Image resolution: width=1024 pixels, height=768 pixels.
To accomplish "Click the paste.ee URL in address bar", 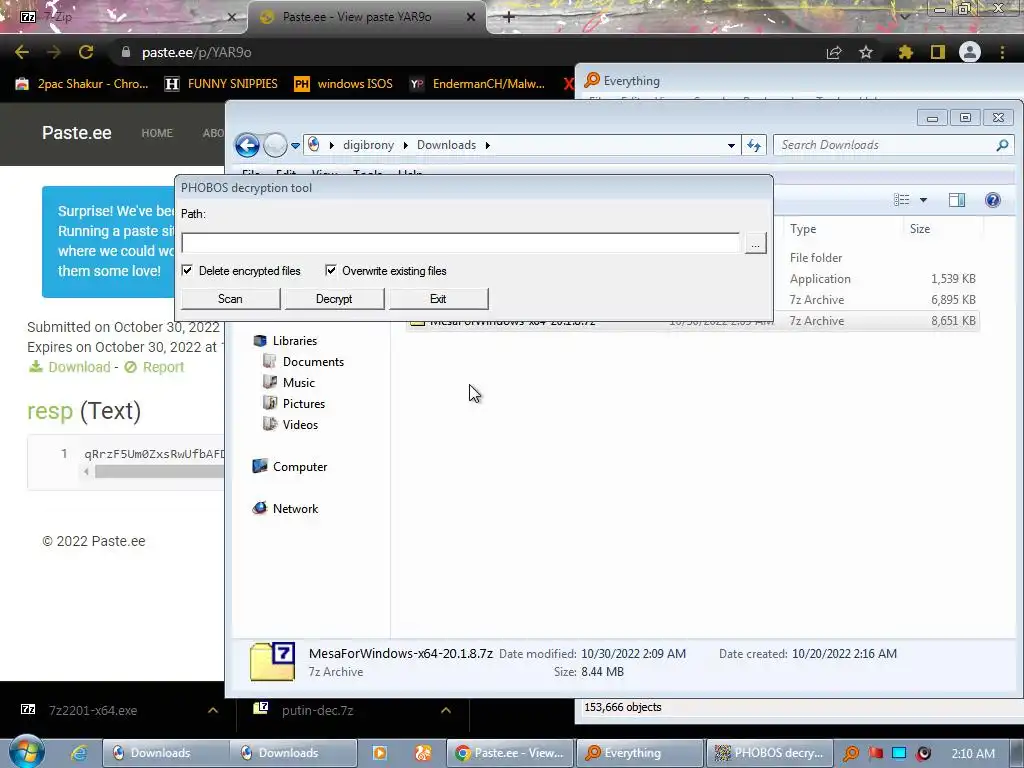I will [x=197, y=52].
